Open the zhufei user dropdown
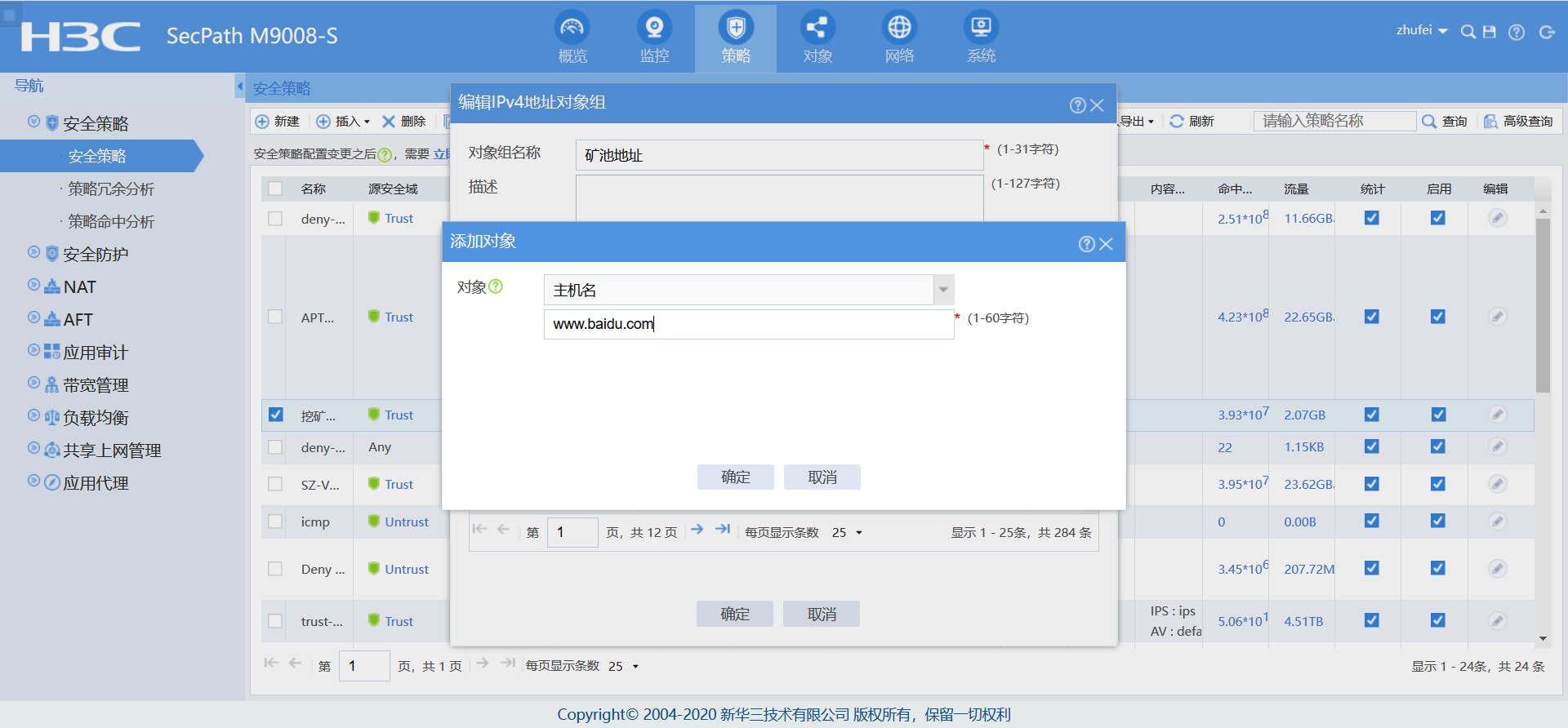The width and height of the screenshot is (1568, 728). coord(1422,30)
